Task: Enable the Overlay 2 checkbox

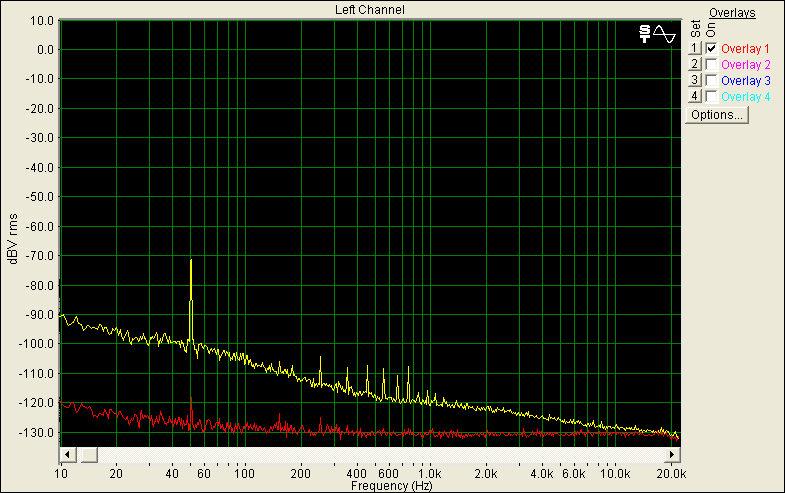Action: pyautogui.click(x=711, y=64)
